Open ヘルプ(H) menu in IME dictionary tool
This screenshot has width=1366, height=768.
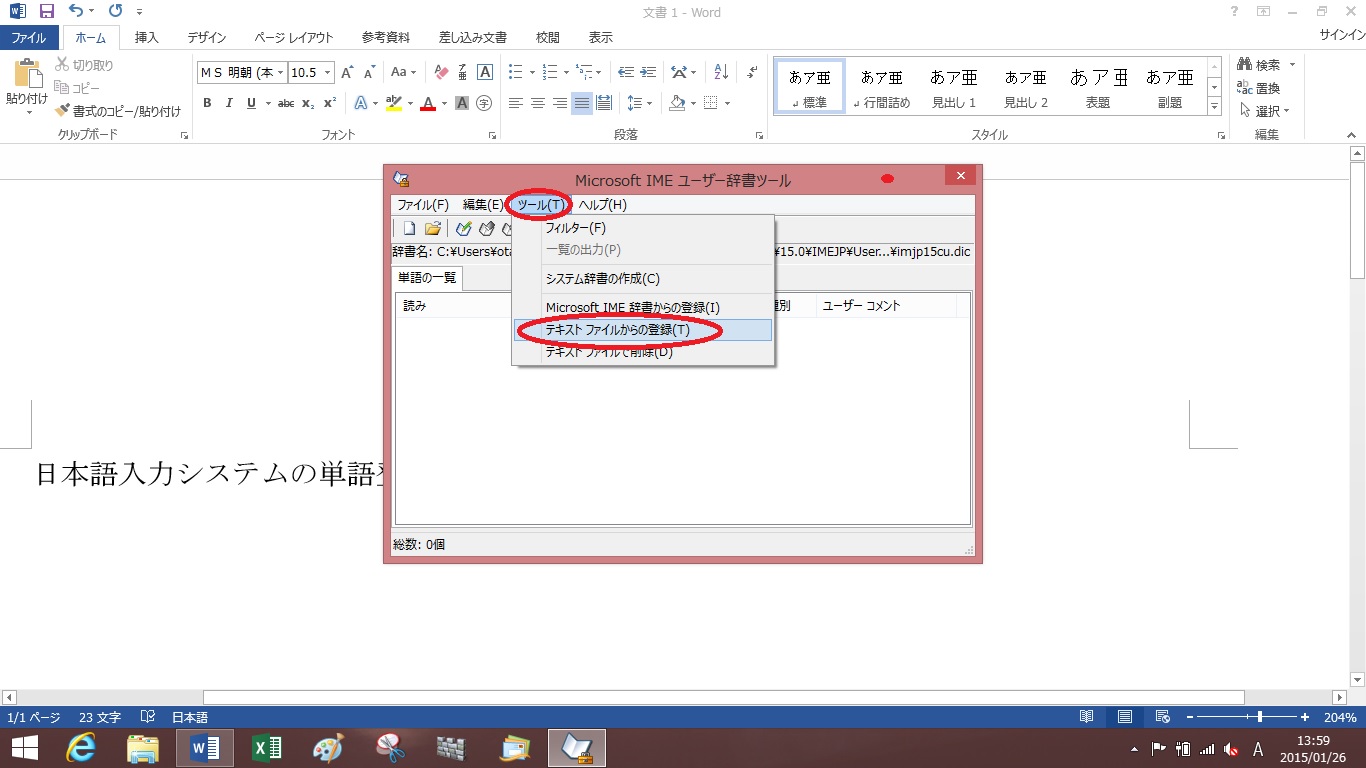tap(602, 205)
